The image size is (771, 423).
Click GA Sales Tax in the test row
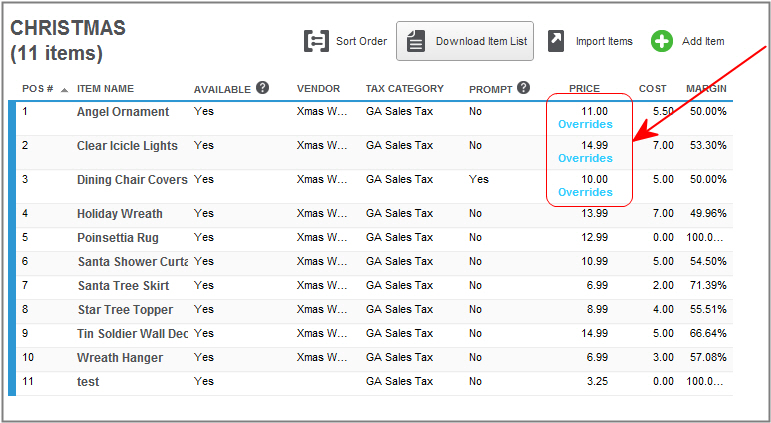point(399,382)
